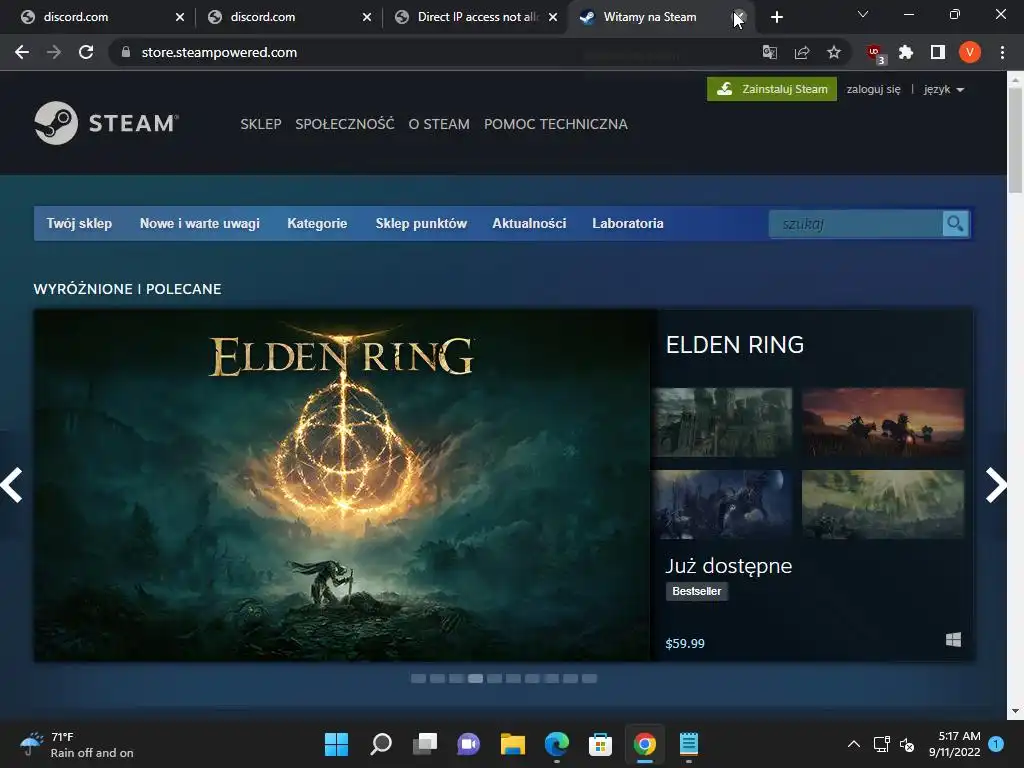Open the O STEAM page
The height and width of the screenshot is (768, 1024).
(439, 124)
